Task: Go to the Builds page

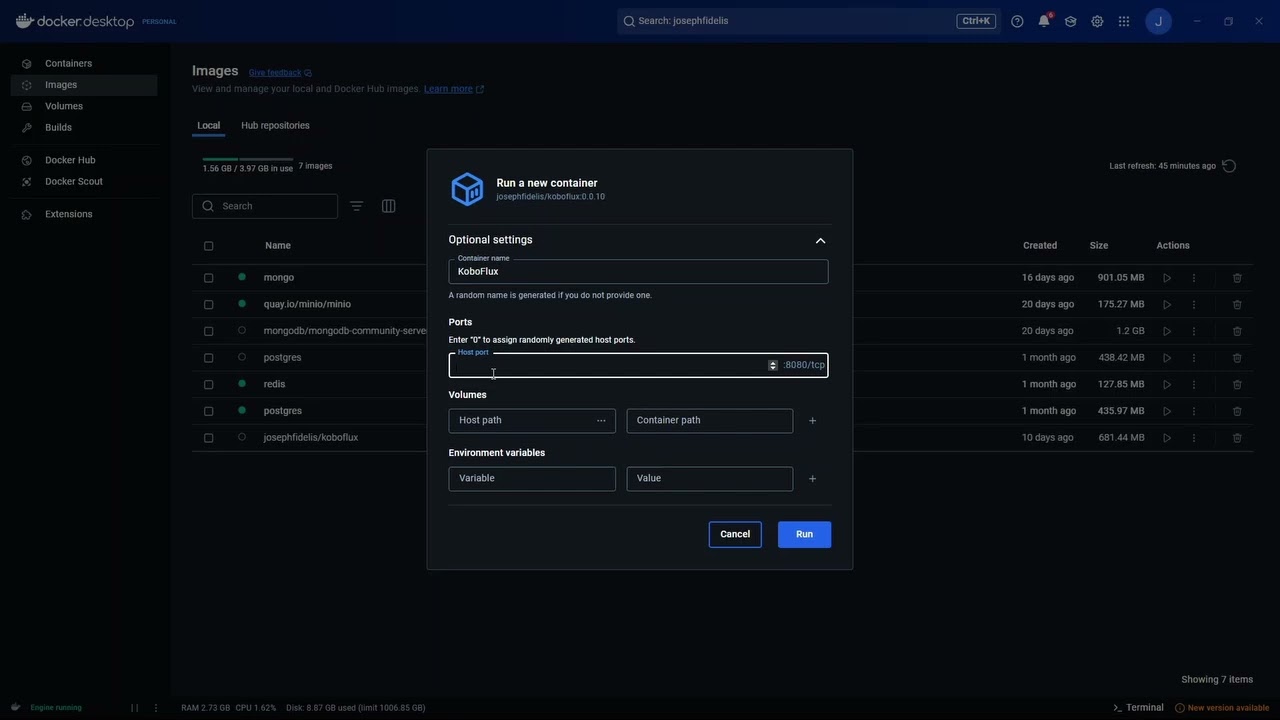Action: [58, 127]
